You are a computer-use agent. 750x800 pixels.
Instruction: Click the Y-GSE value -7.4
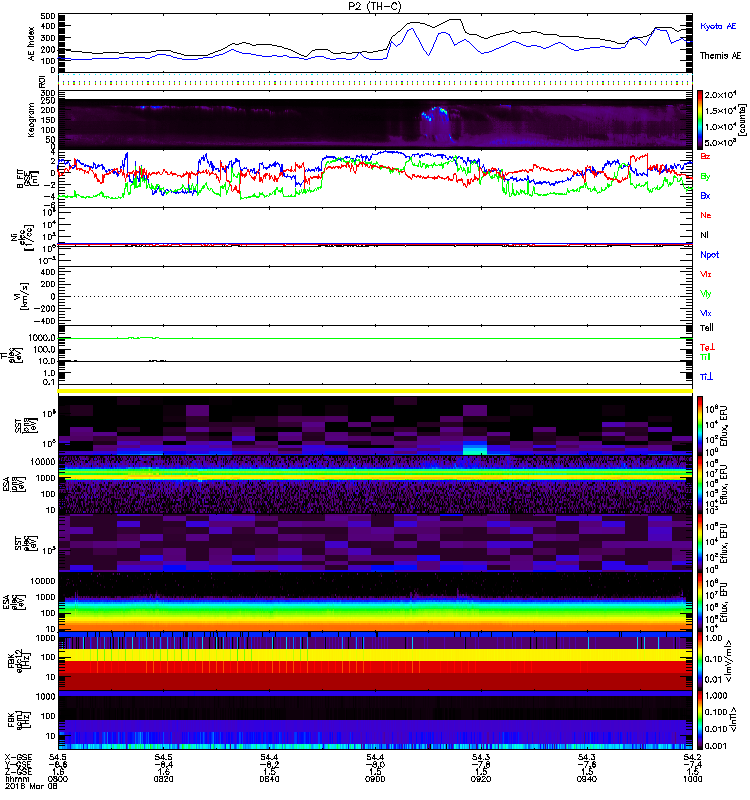[692, 764]
